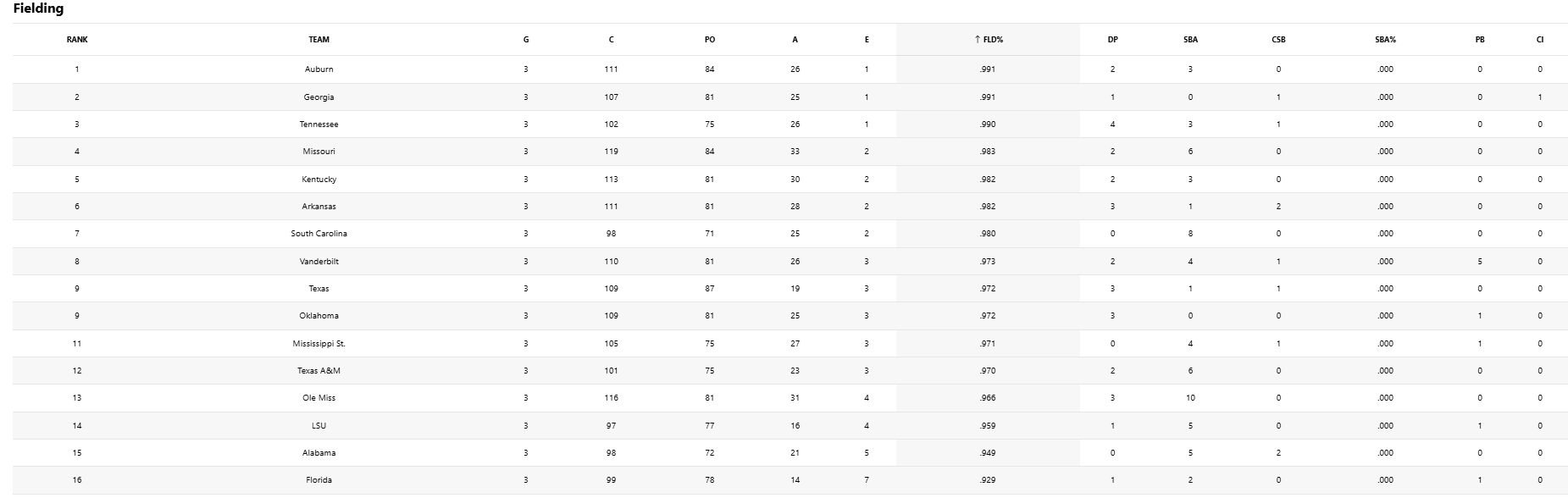The width and height of the screenshot is (1568, 498).
Task: Click the Texas A&M team name
Action: tap(319, 371)
